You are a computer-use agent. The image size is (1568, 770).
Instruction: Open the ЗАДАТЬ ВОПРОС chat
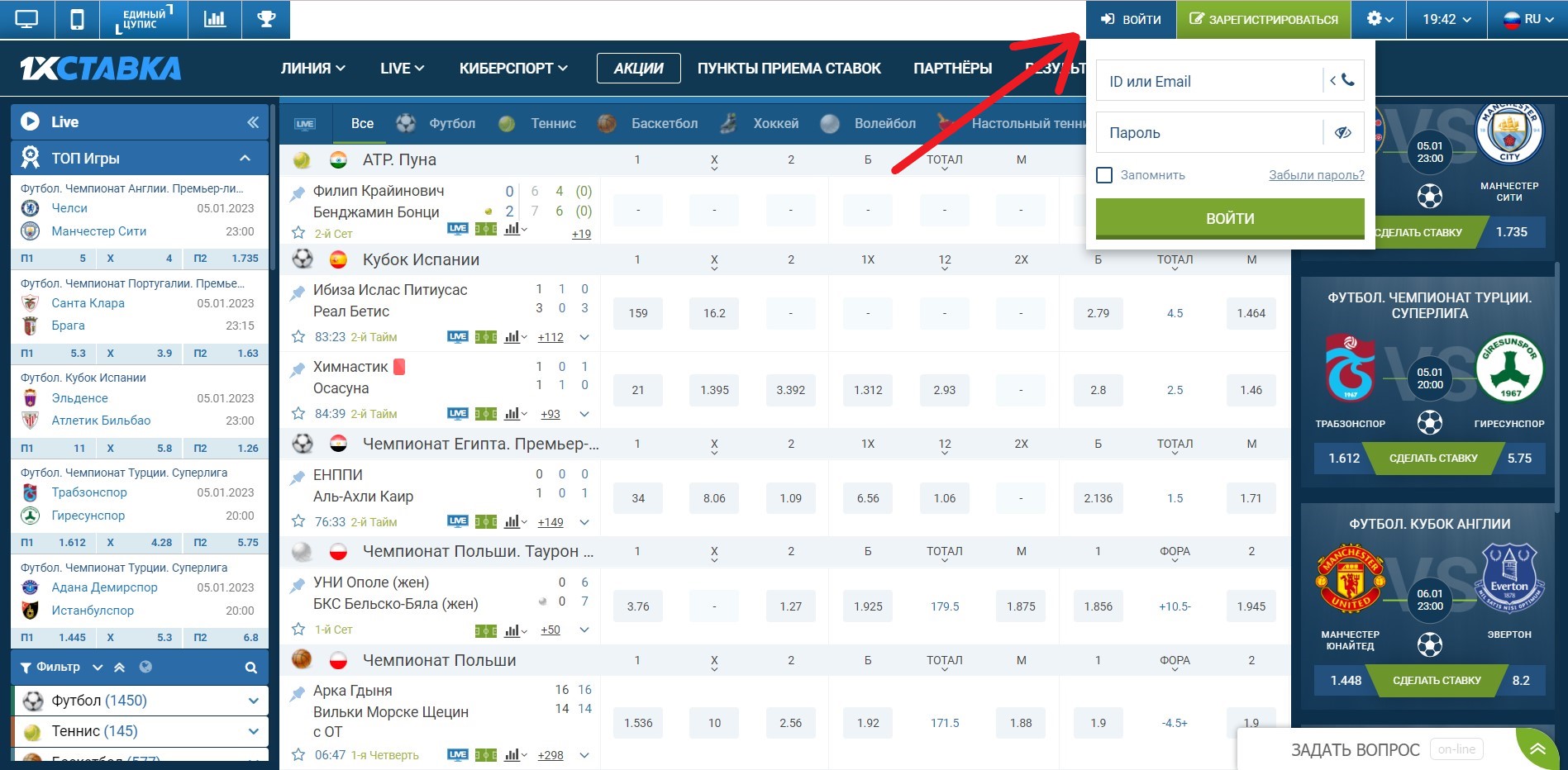point(1356,750)
